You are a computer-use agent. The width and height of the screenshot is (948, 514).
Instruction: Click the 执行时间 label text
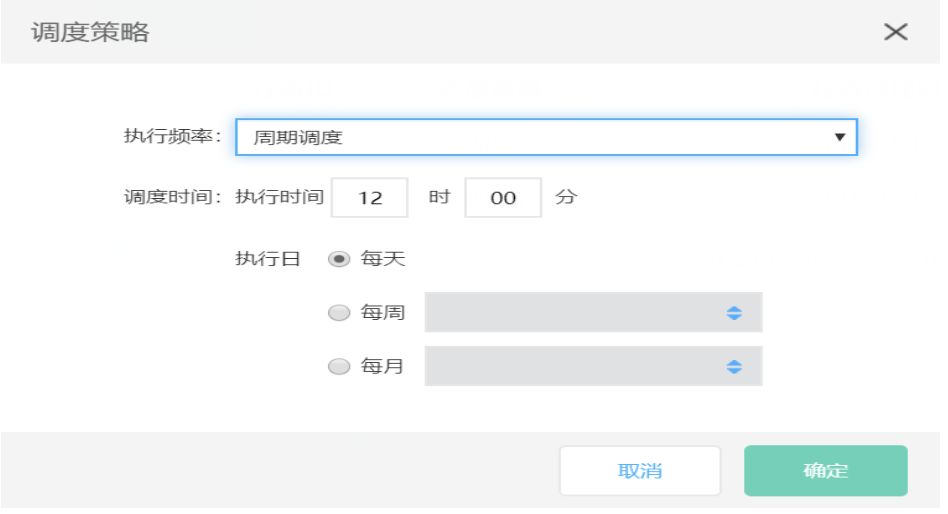(x=279, y=197)
